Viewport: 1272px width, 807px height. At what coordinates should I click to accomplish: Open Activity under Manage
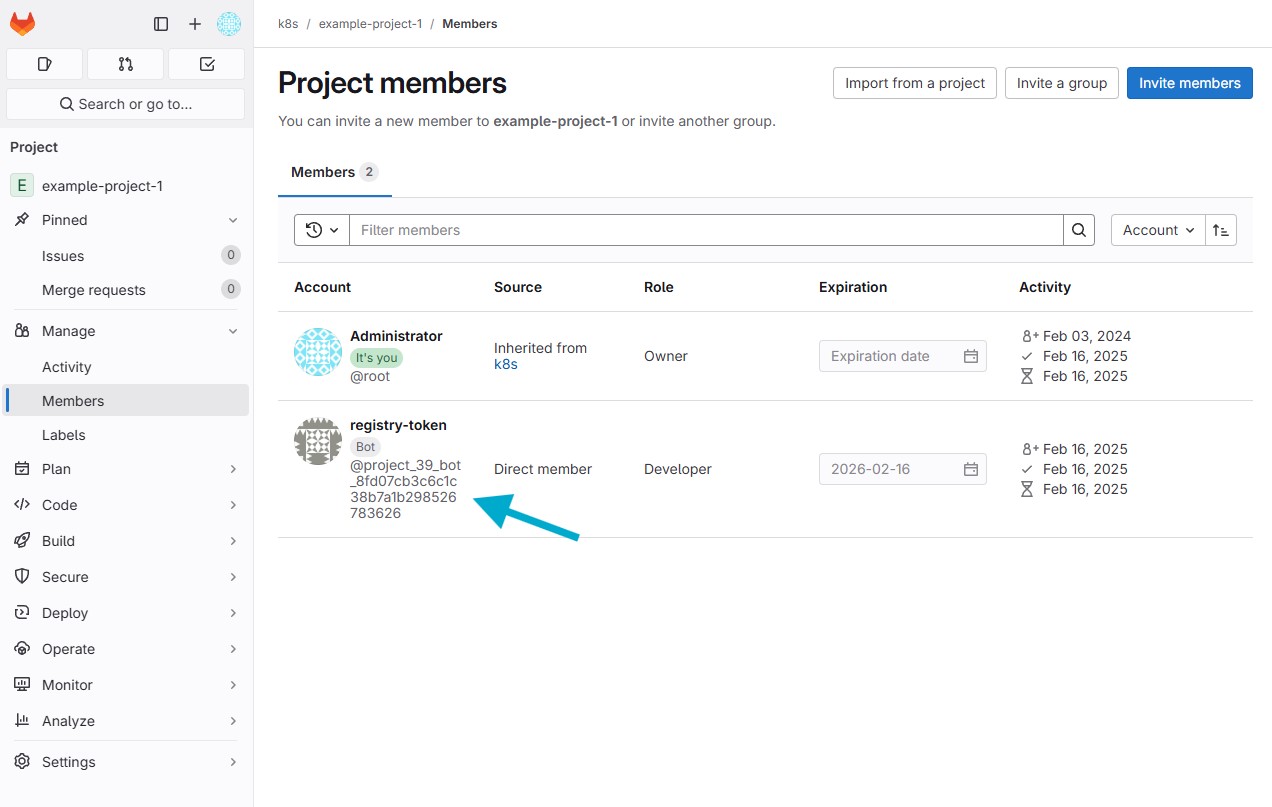pos(67,367)
